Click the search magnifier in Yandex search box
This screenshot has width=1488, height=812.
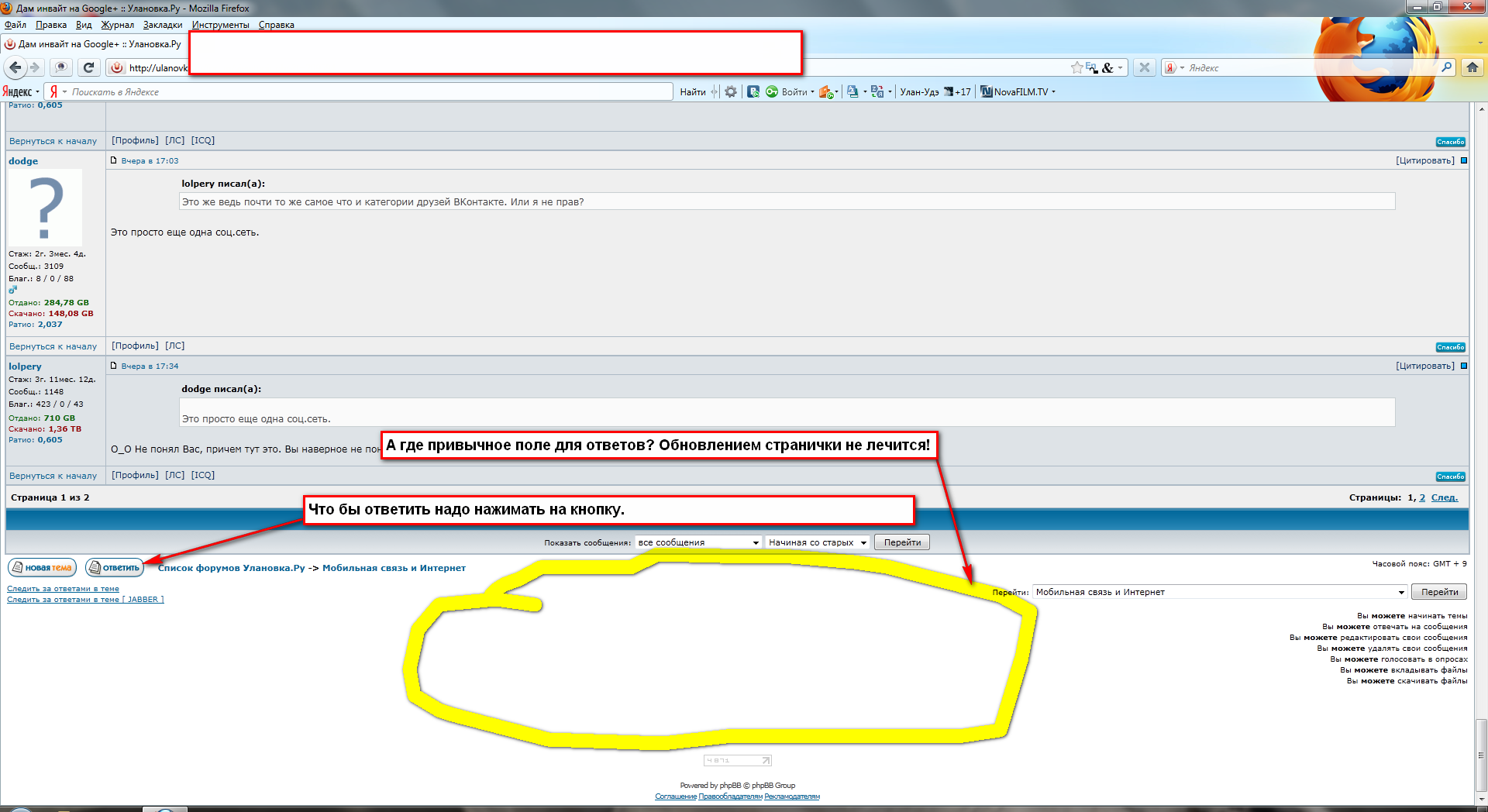(1446, 67)
